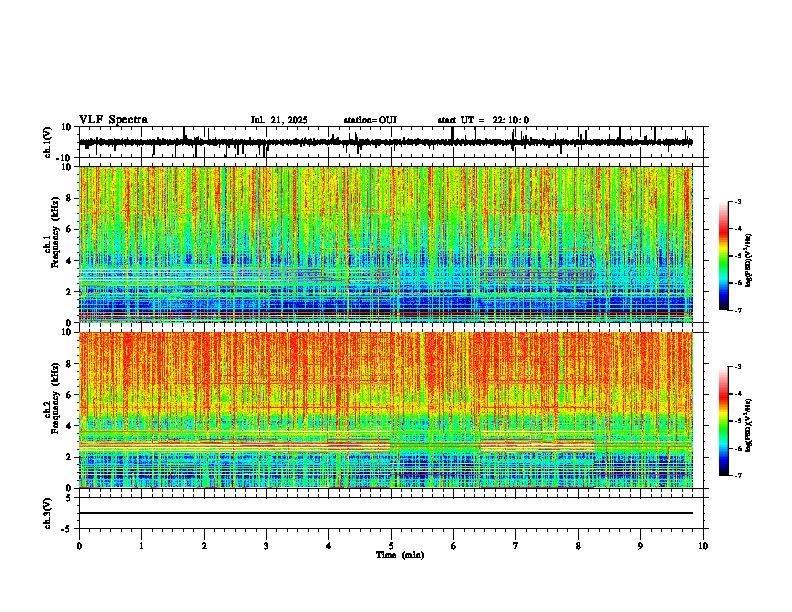Click the time axis tick label "9"
Image resolution: width=792 pixels, height=612 pixels.
coord(640,546)
